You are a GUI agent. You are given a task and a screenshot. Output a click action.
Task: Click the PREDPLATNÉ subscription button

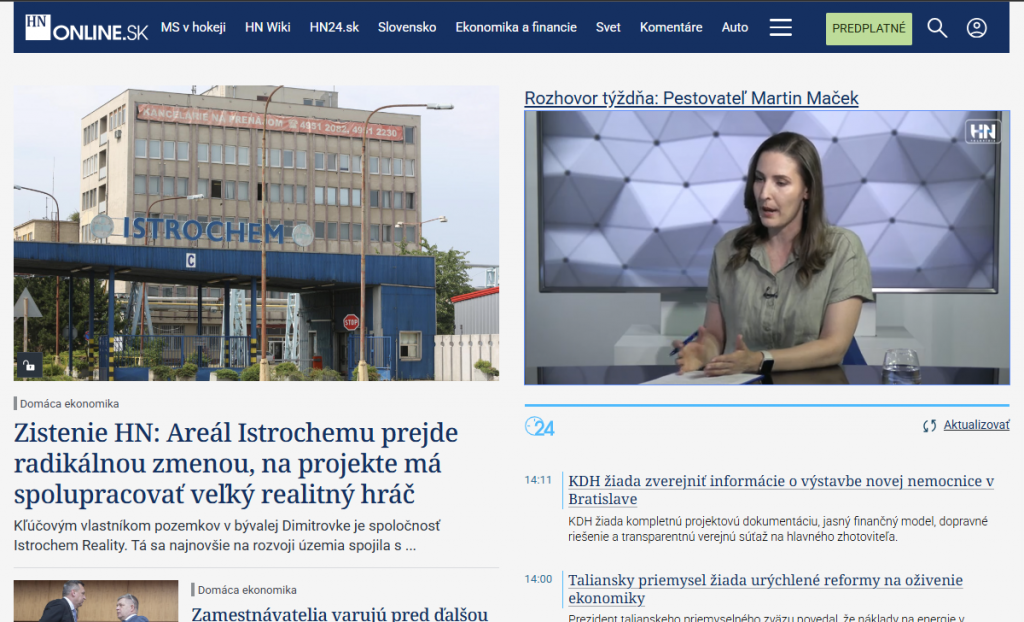(869, 29)
